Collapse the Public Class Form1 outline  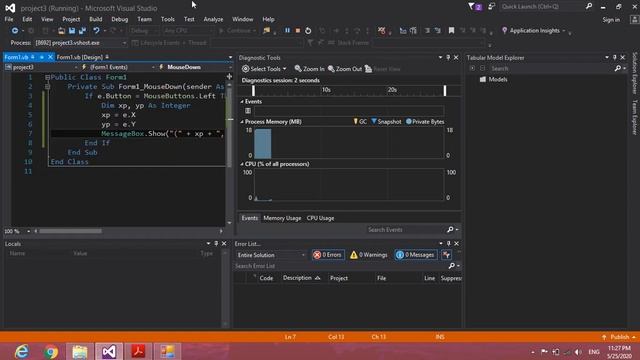(x=47, y=77)
